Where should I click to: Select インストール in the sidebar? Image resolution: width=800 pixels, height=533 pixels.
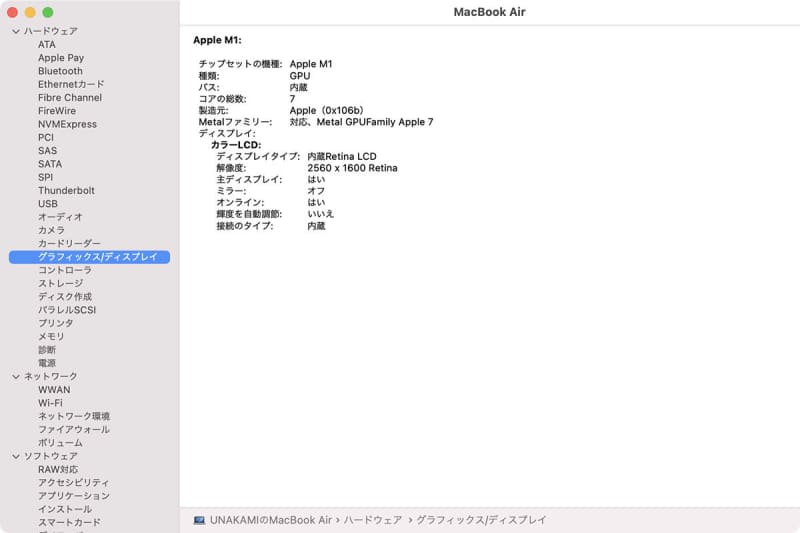(x=65, y=509)
